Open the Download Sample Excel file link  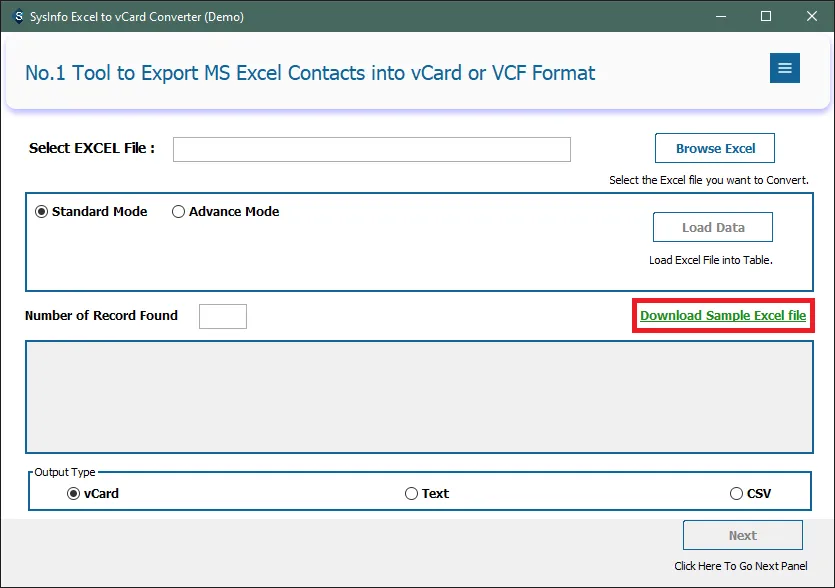(x=722, y=316)
